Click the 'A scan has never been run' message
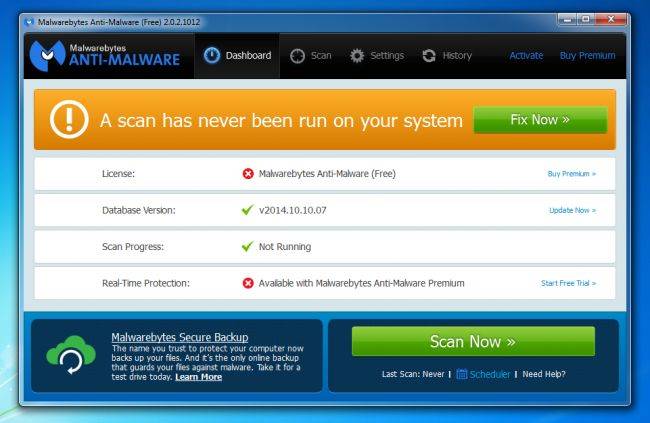650x423 pixels. point(281,121)
